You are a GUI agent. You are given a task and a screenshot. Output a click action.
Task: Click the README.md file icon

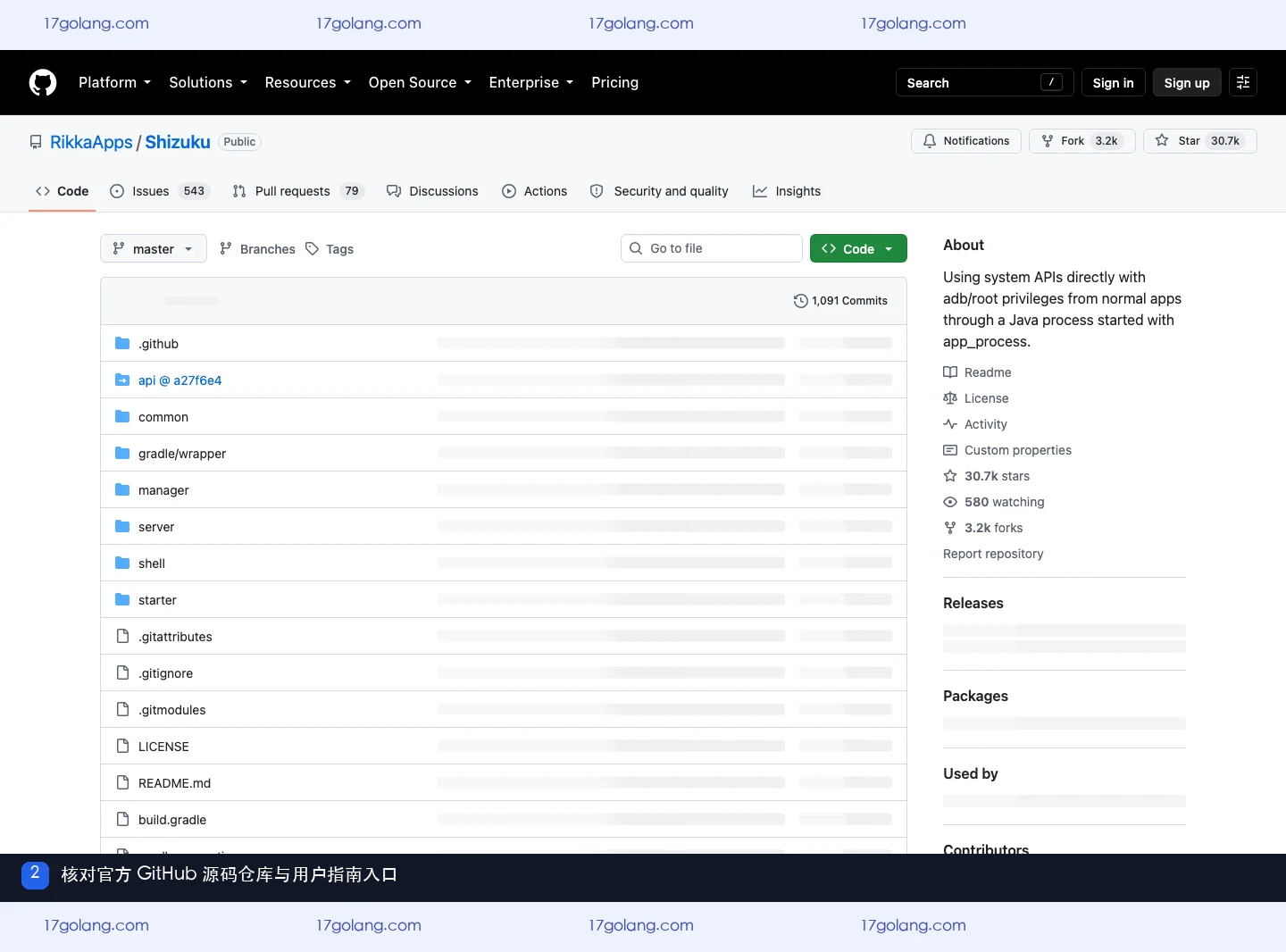pos(122,783)
